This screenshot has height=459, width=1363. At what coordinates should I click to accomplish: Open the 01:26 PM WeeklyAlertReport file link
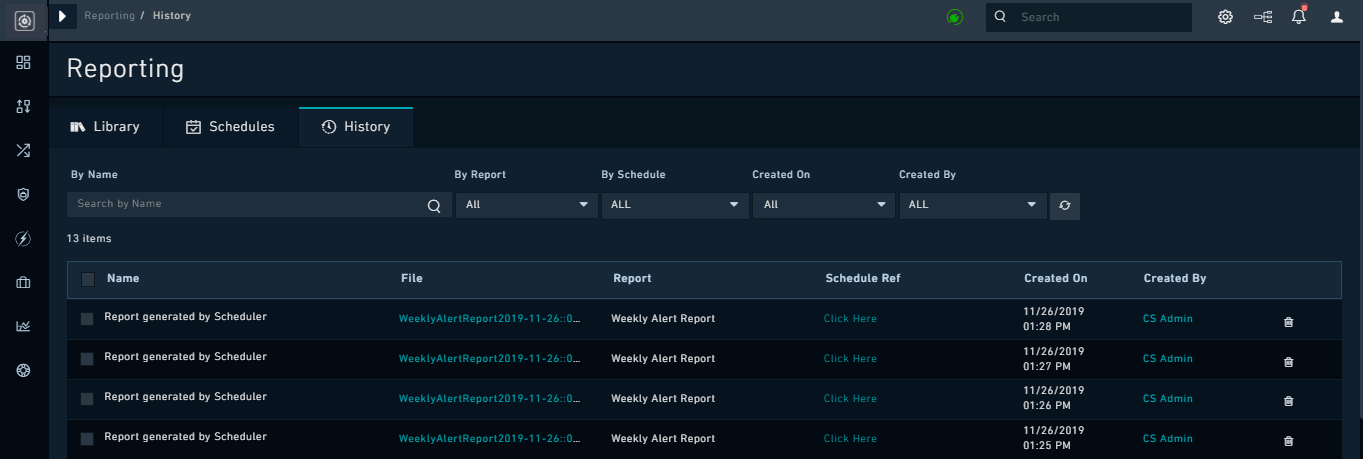490,398
